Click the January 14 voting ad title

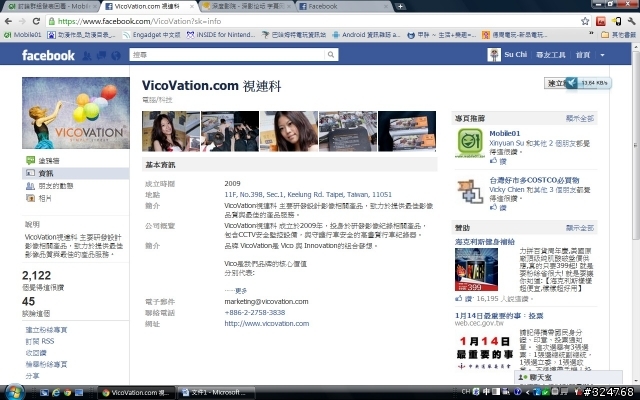coord(499,316)
